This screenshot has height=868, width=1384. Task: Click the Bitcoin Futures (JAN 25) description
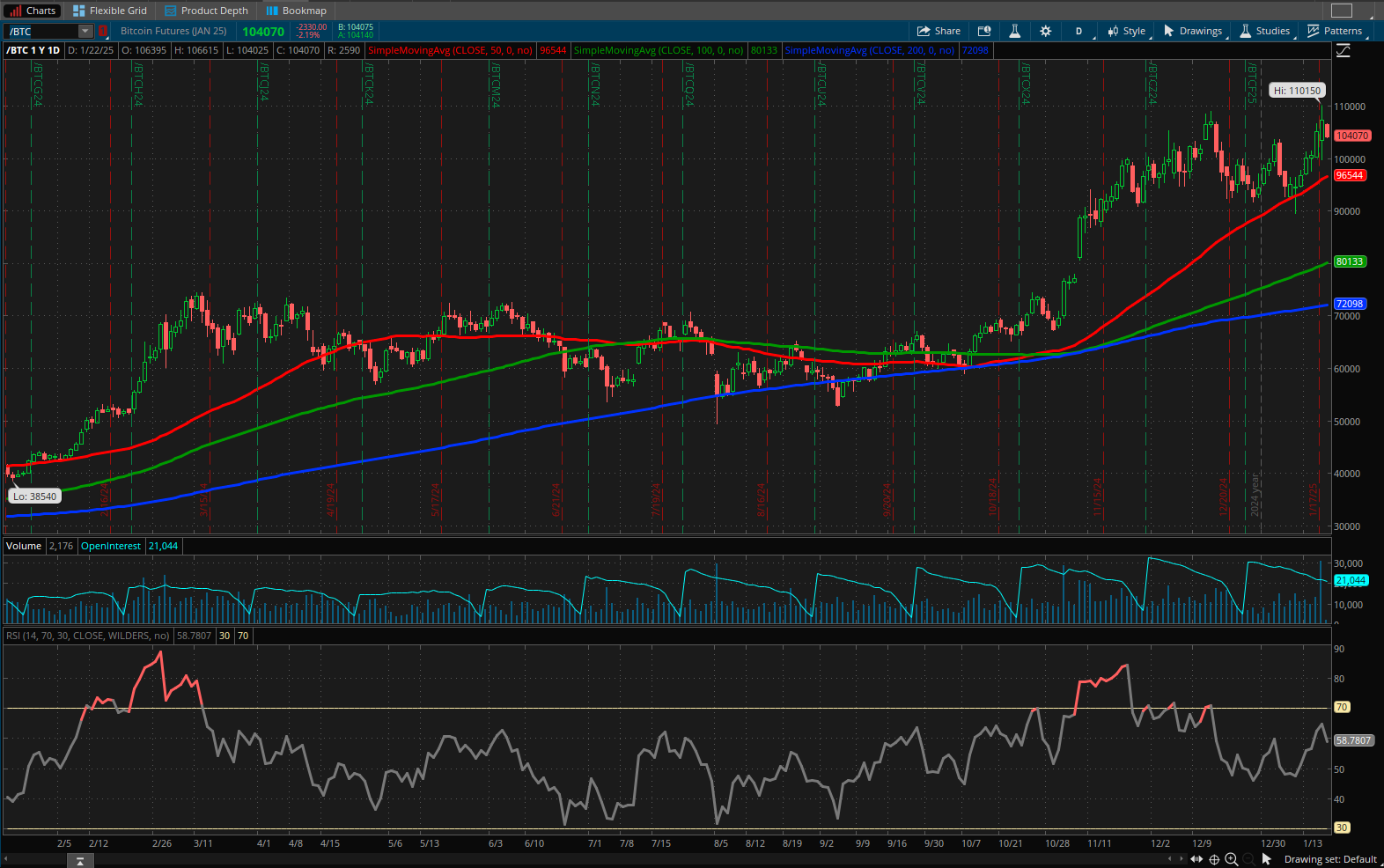pyautogui.click(x=173, y=31)
